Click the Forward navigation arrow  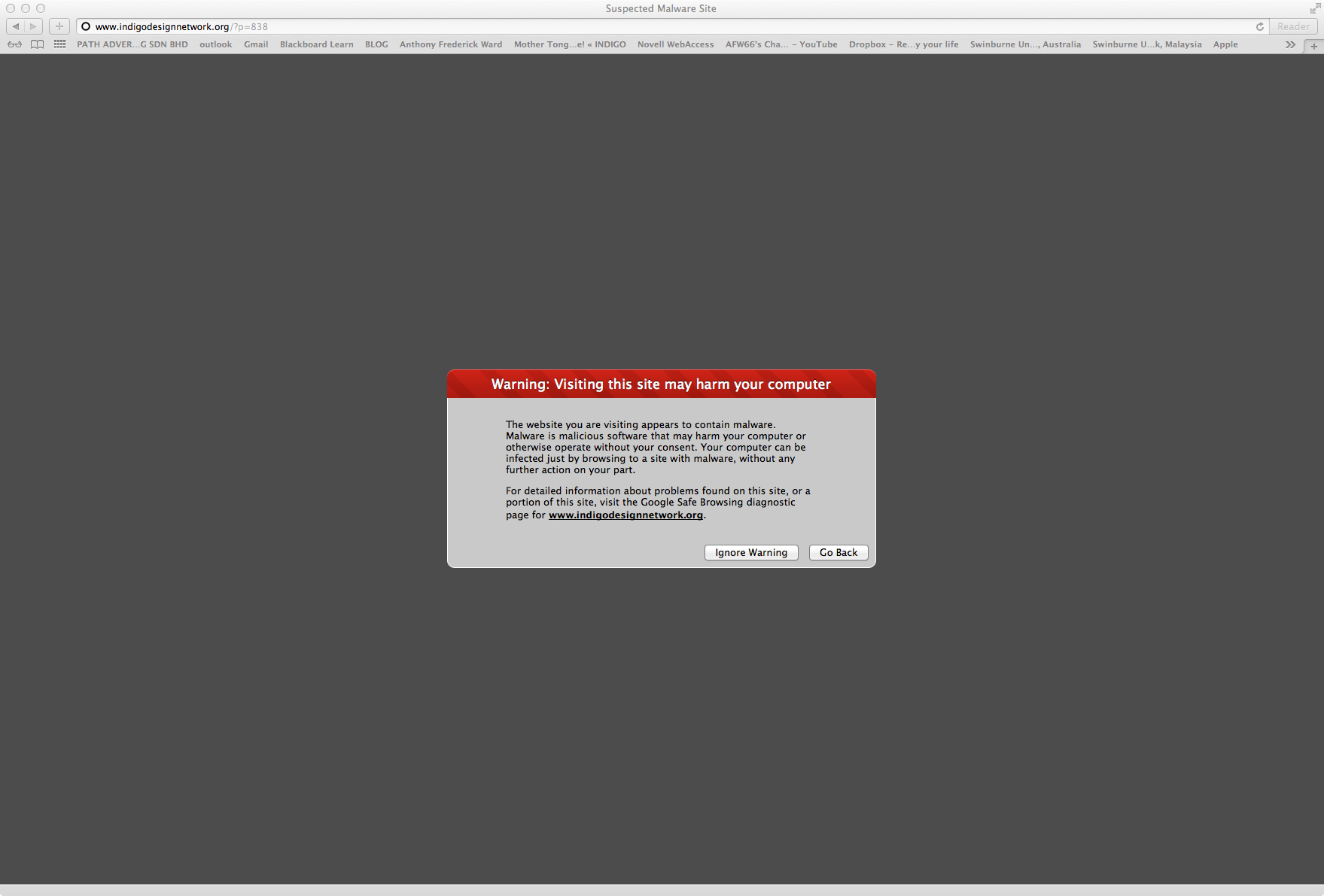click(x=33, y=26)
